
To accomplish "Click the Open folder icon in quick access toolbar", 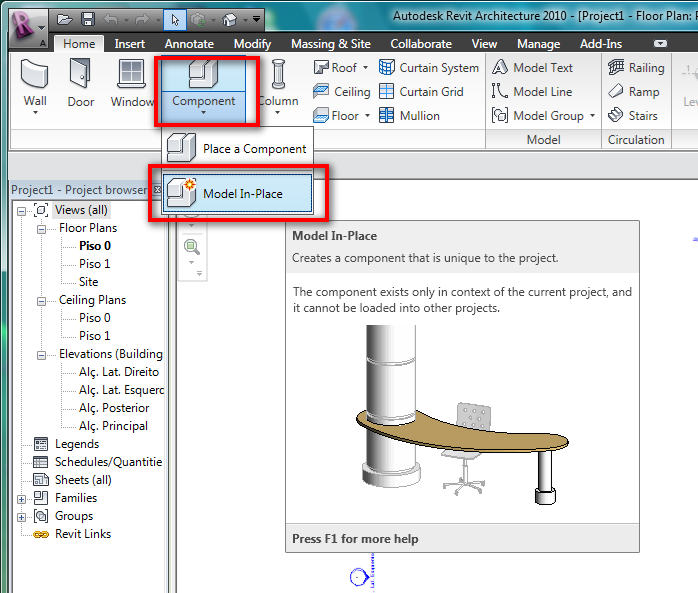I will [65, 20].
